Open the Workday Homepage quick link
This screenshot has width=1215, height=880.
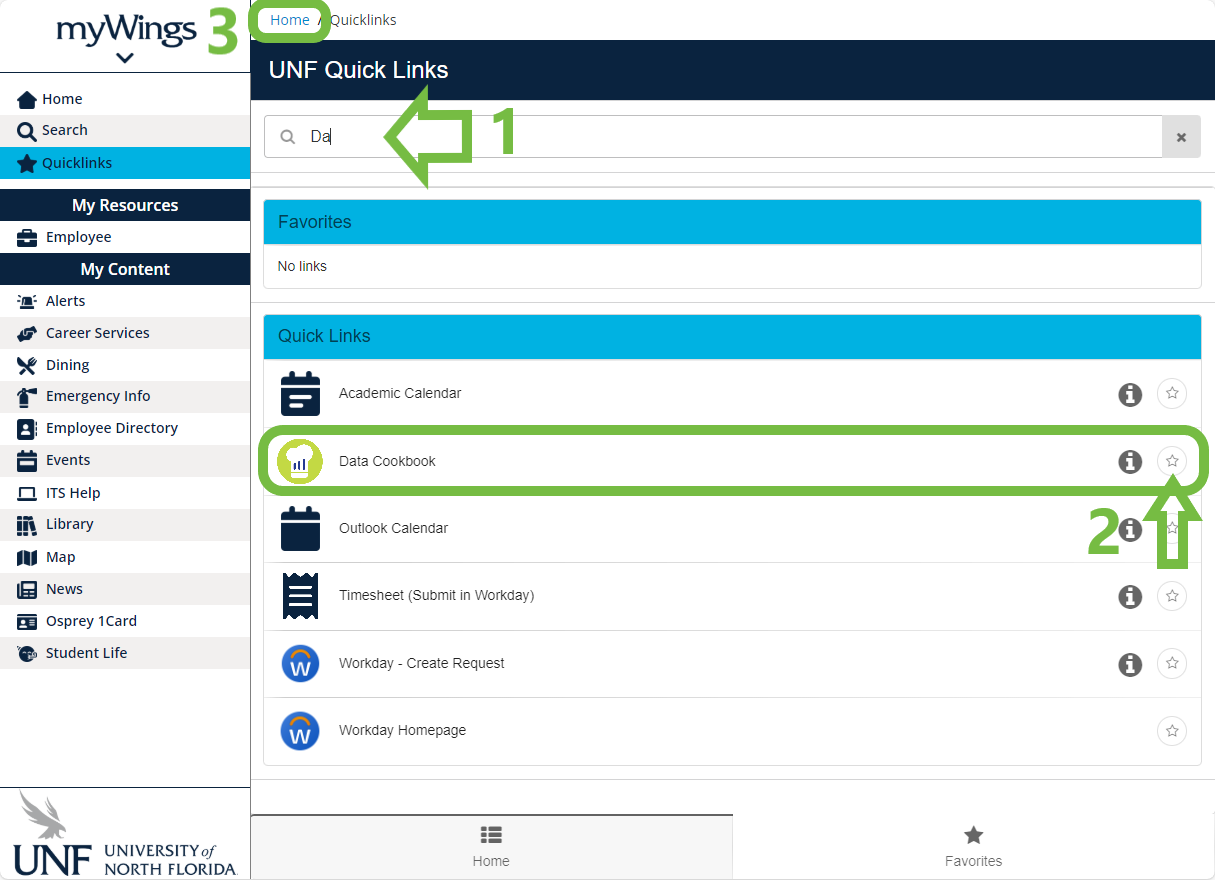402,730
